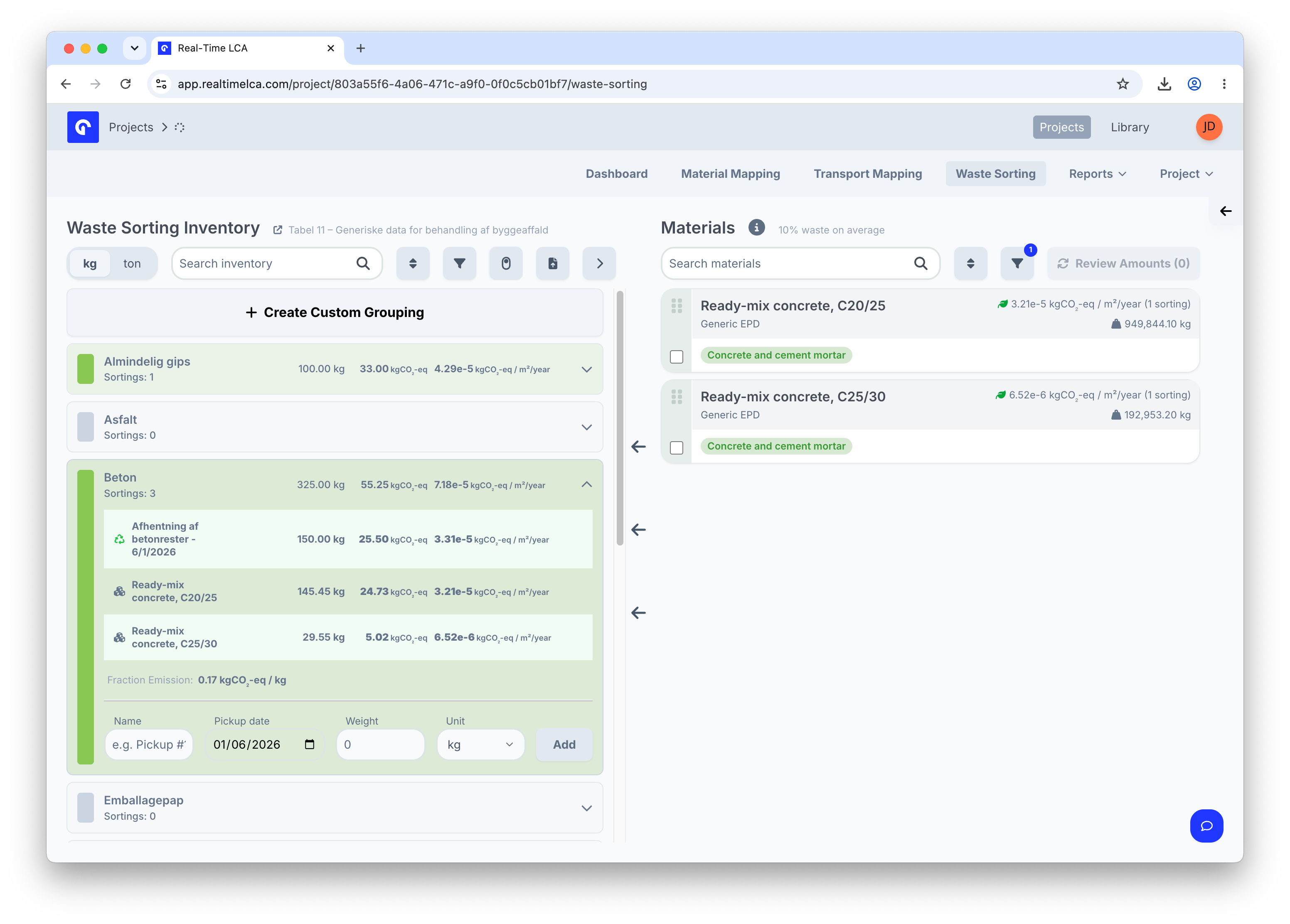Click Create Custom Grouping
This screenshot has width=1290, height=924.
[335, 313]
